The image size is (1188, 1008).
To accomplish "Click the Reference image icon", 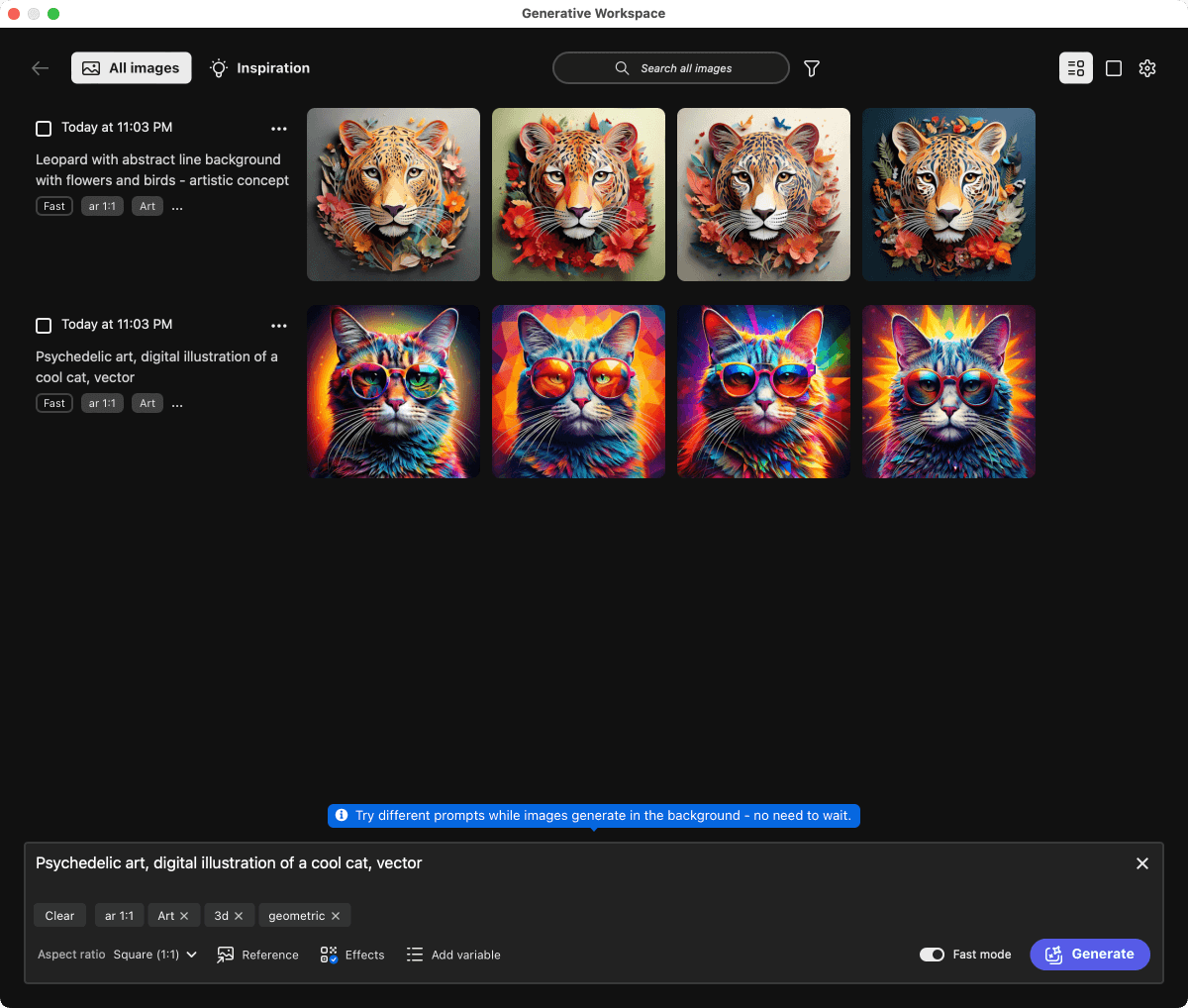I will [226, 955].
